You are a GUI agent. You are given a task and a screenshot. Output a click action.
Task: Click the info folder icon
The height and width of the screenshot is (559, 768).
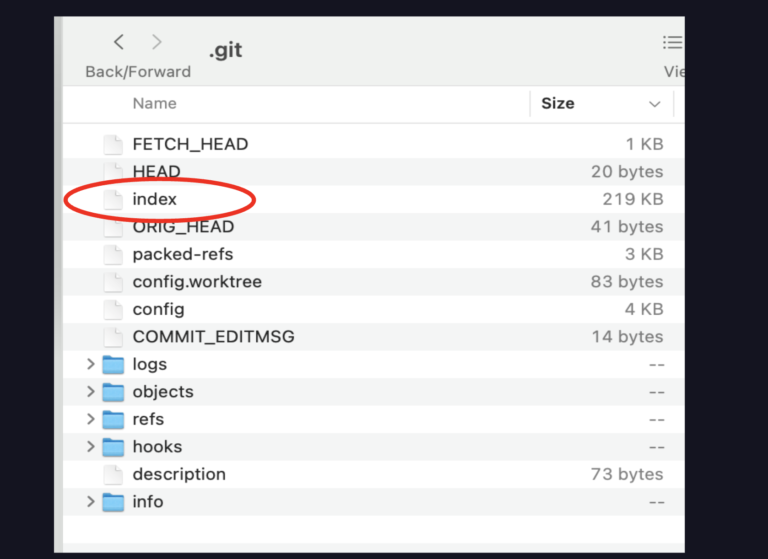tap(113, 502)
